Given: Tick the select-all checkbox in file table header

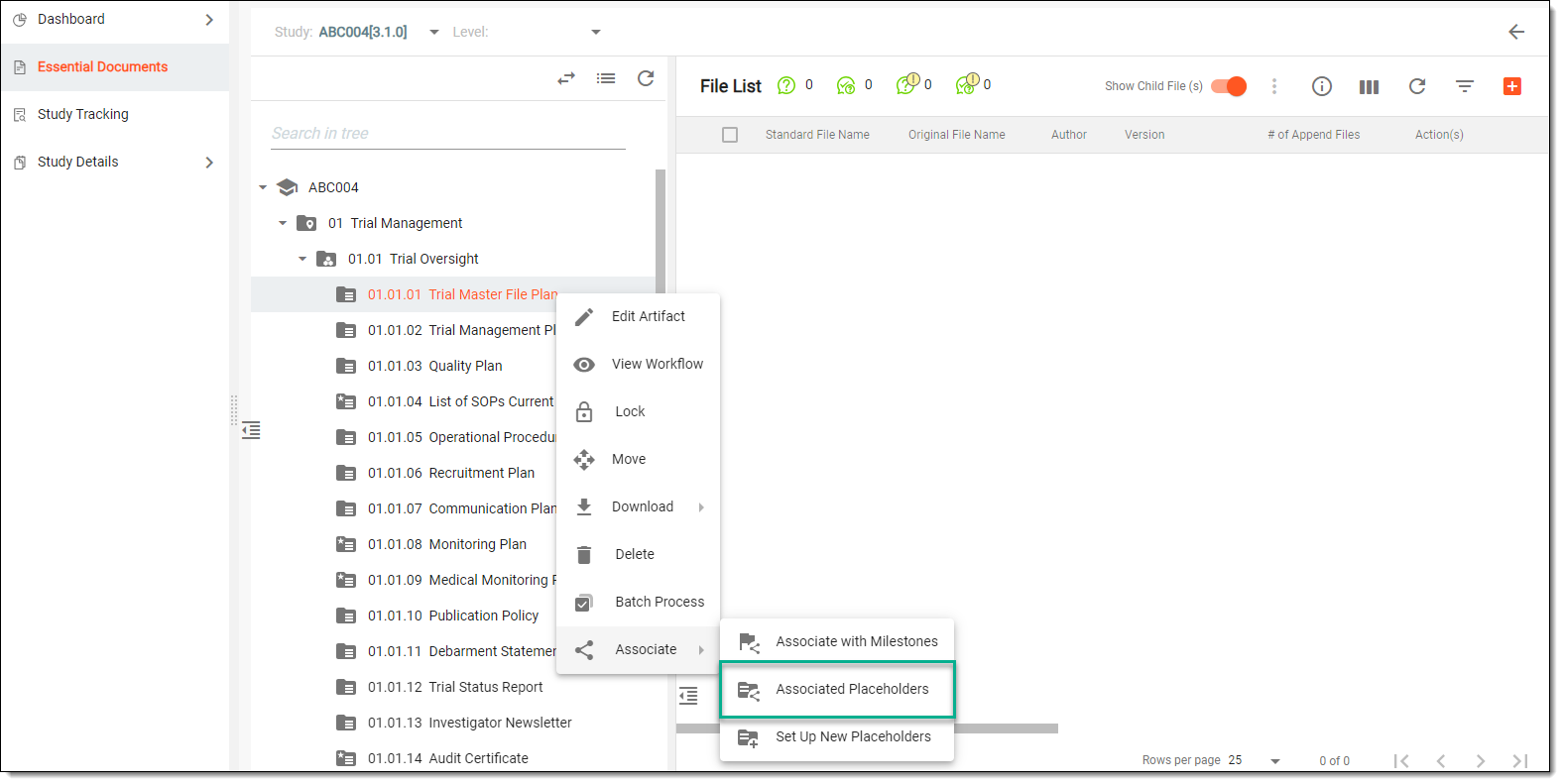Looking at the screenshot, I should coord(730,135).
